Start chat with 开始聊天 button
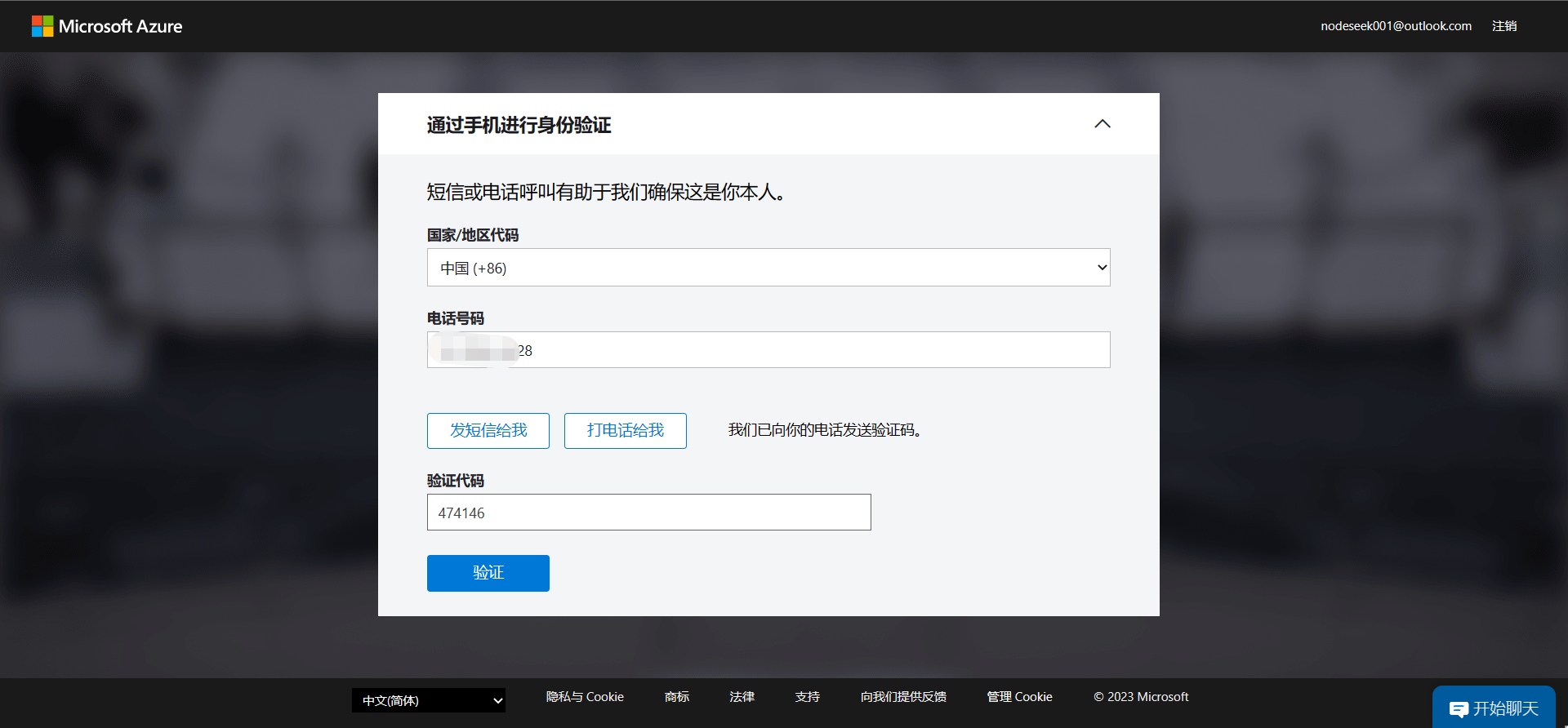 click(x=1494, y=708)
